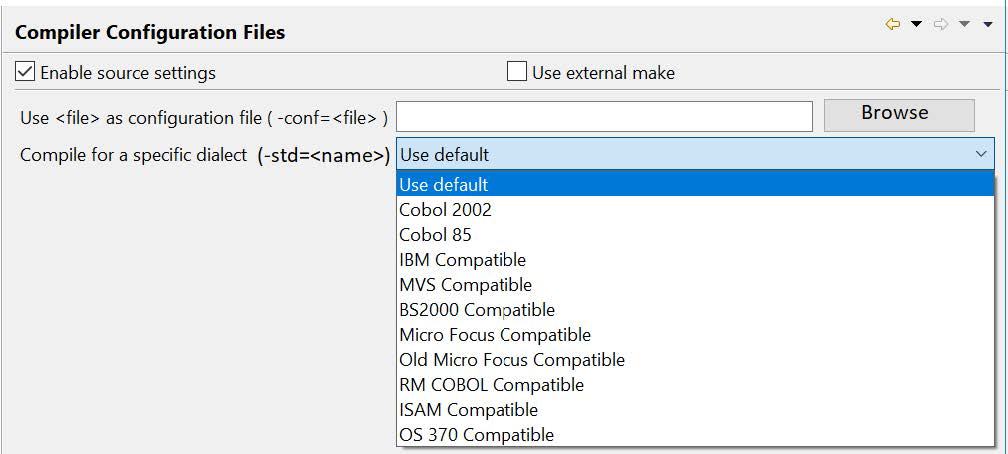Open the forward history dropdown arrow

964,24
